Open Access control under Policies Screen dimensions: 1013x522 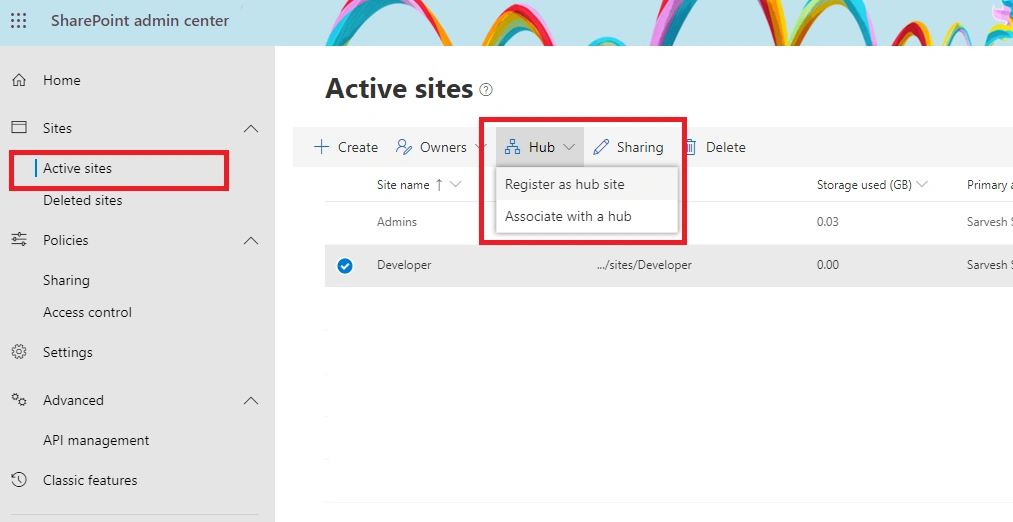(x=87, y=312)
